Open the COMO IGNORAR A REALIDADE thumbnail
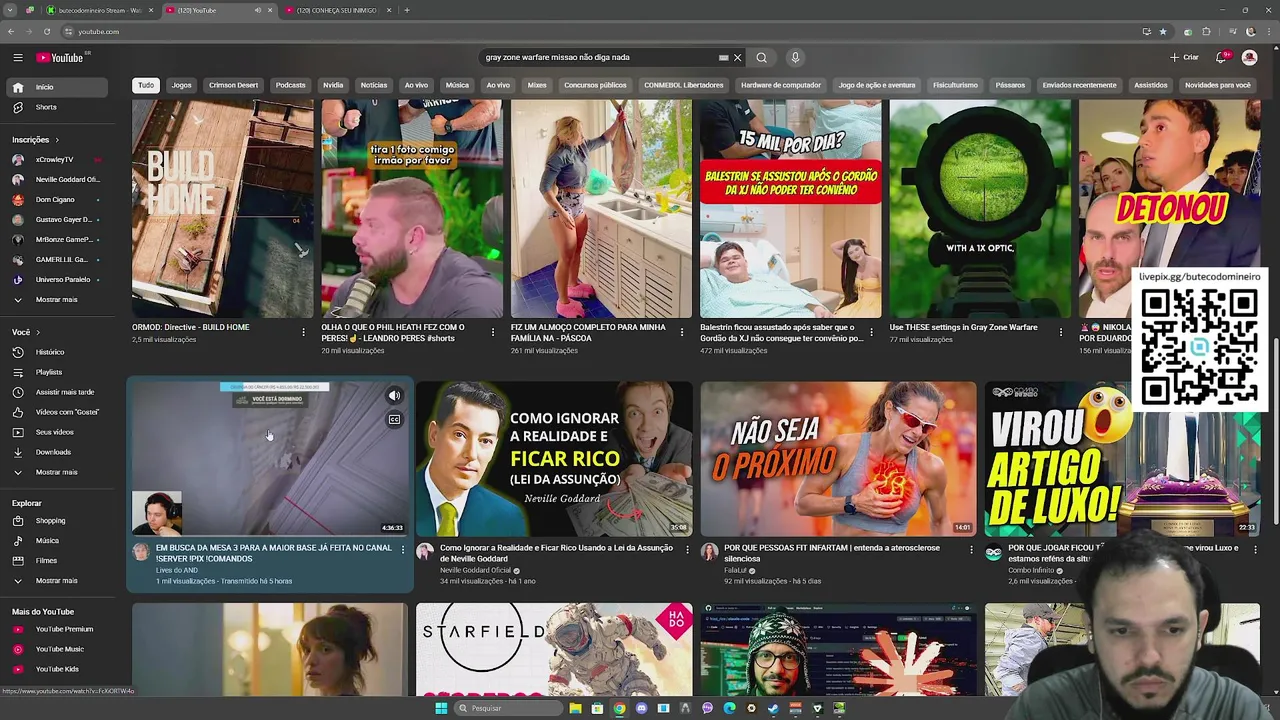The height and width of the screenshot is (720, 1280). tap(554, 458)
